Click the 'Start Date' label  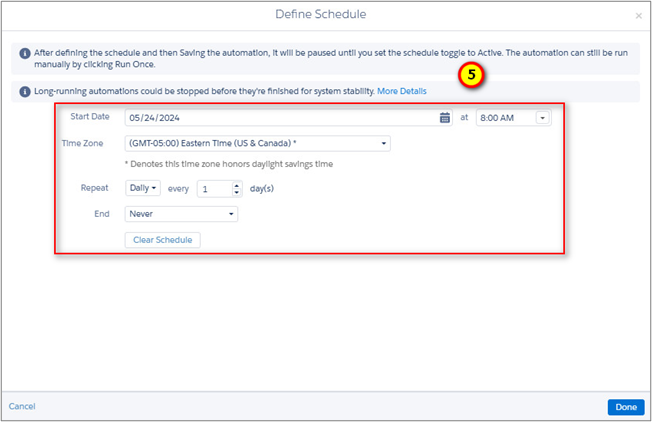click(90, 116)
